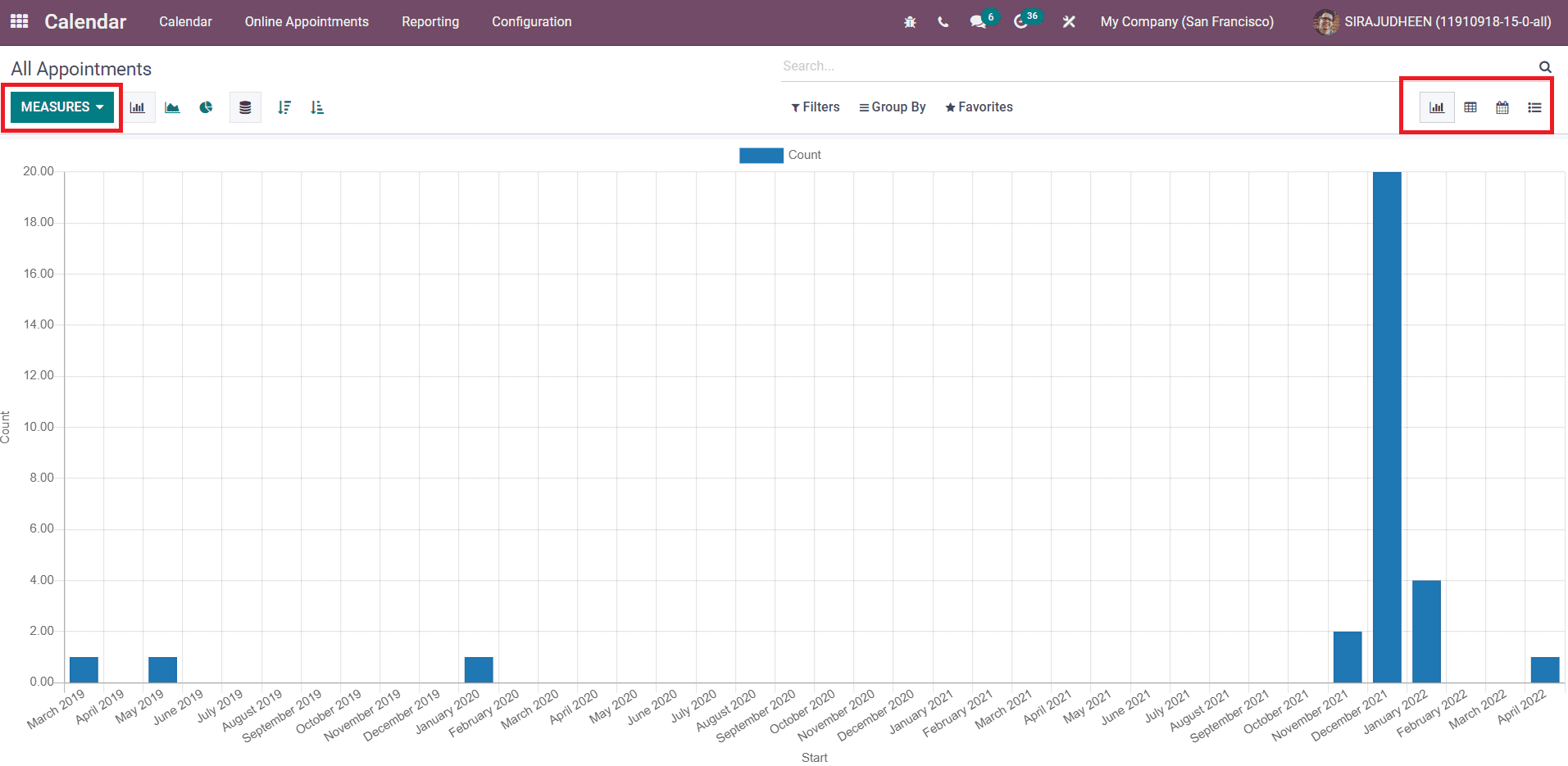Viewport: 1568px width, 766px height.
Task: Open the List view
Action: coord(1534,107)
